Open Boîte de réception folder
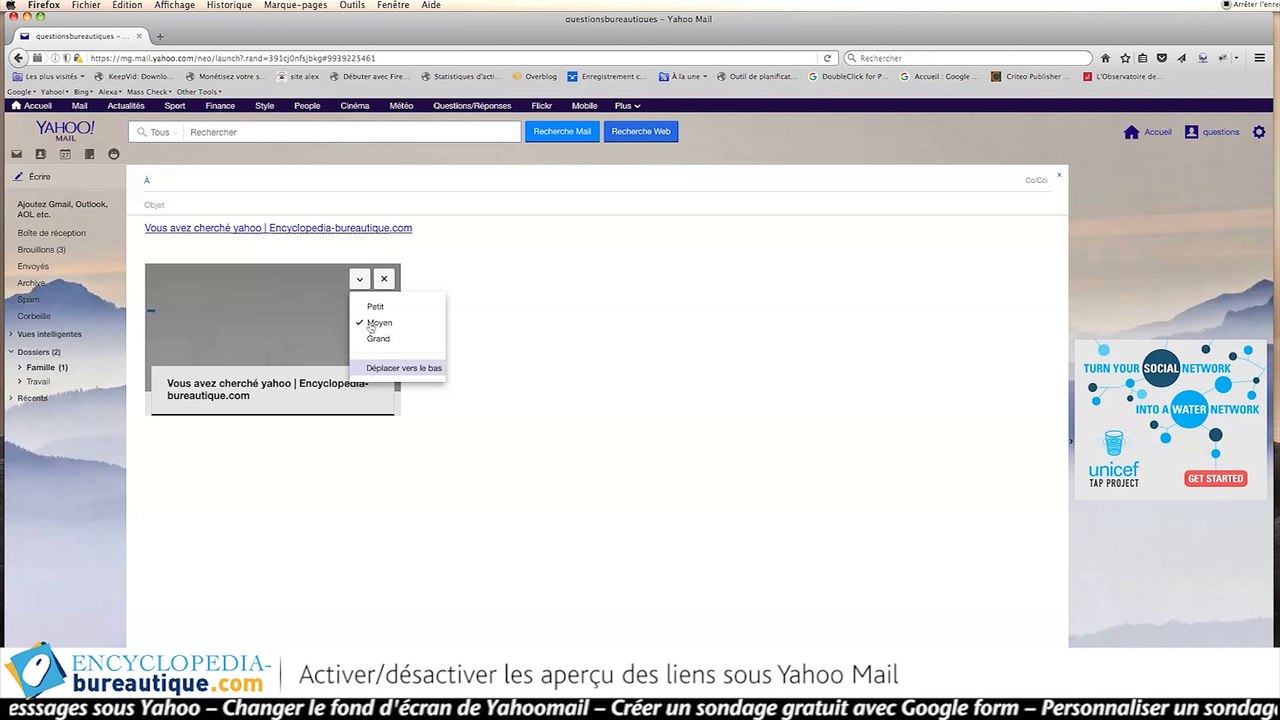Screen dimensions: 1280x720 pos(51,233)
